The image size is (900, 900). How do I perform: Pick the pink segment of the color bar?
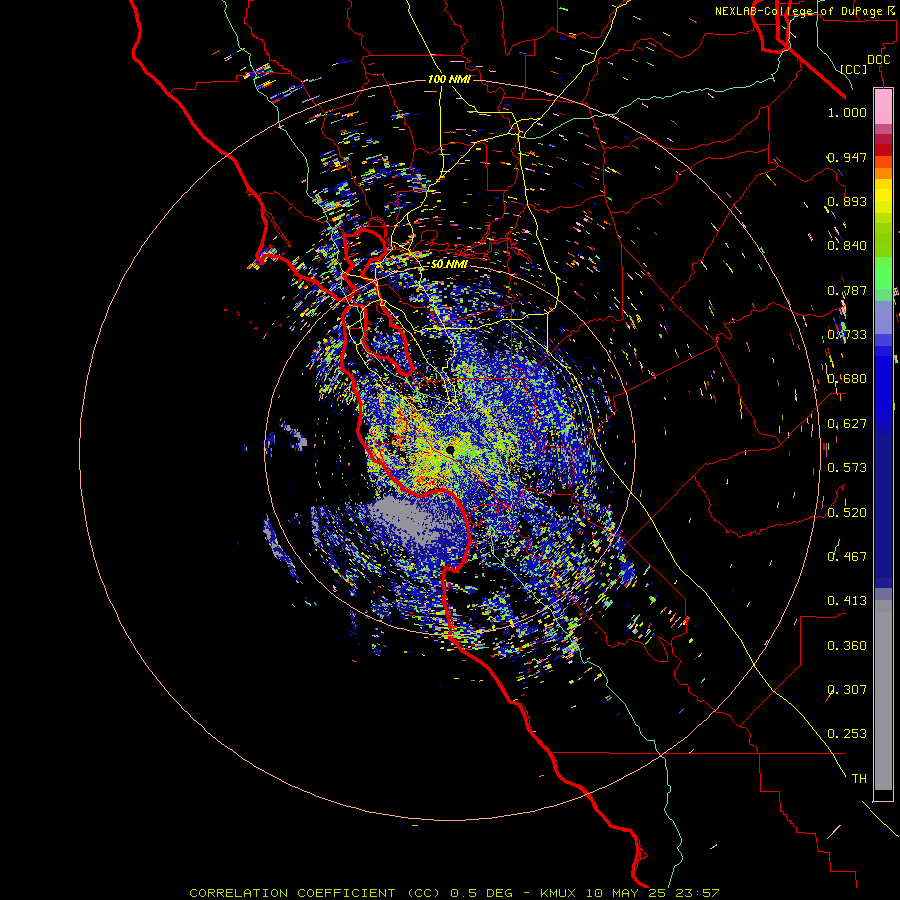click(883, 107)
